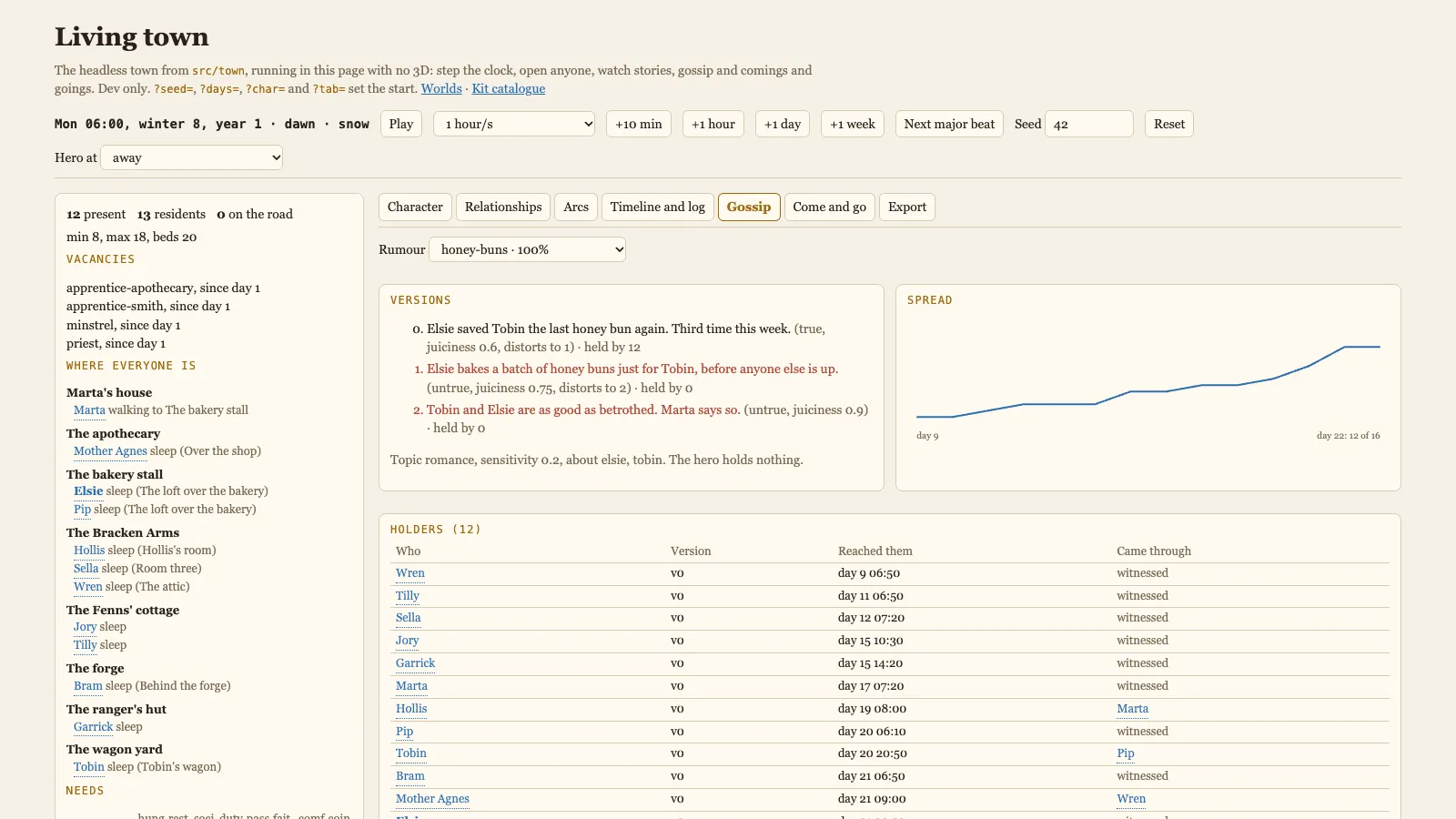This screenshot has width=1456, height=819.
Task: Open the Timeline and log tab
Action: pos(658,207)
